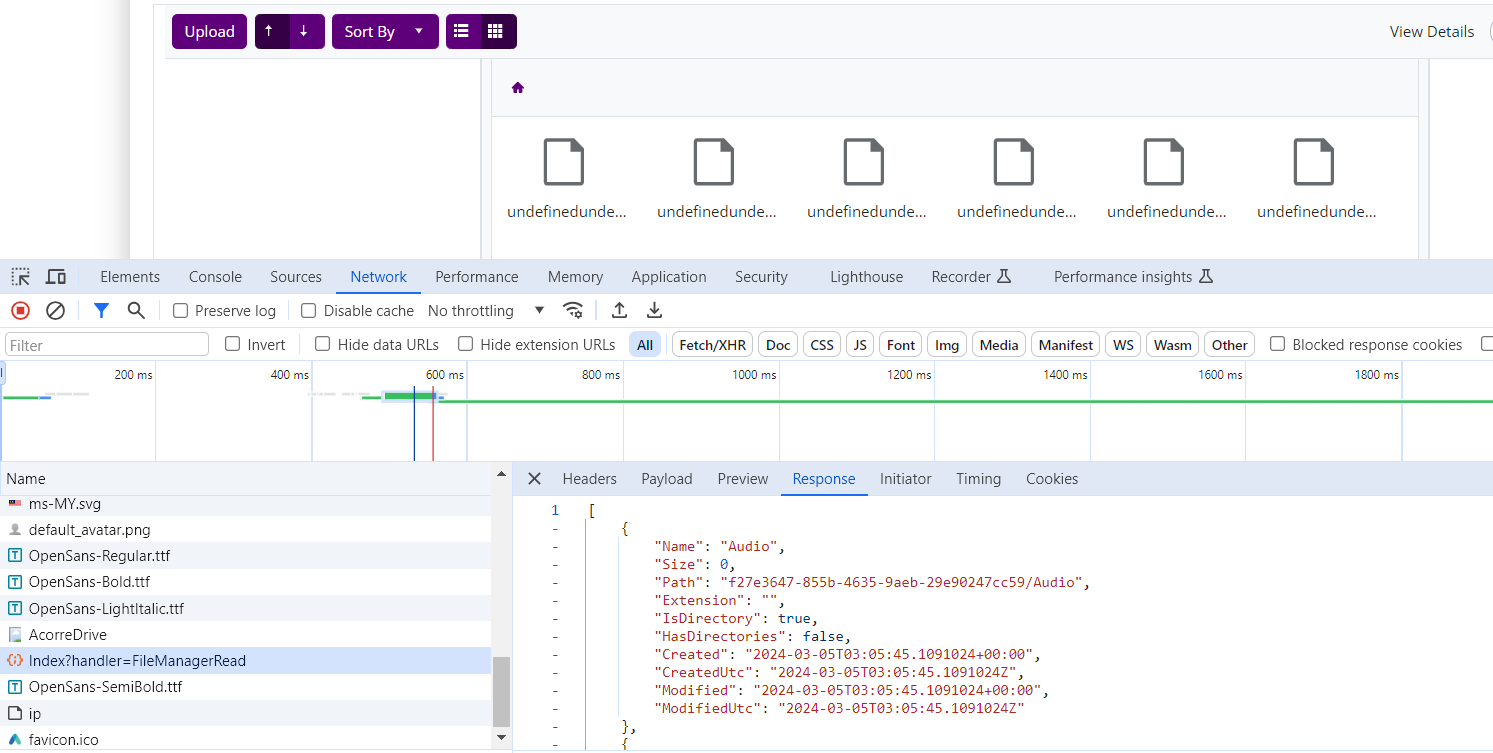Toggle device toolbar icon
This screenshot has height=753, width=1493.
click(56, 277)
